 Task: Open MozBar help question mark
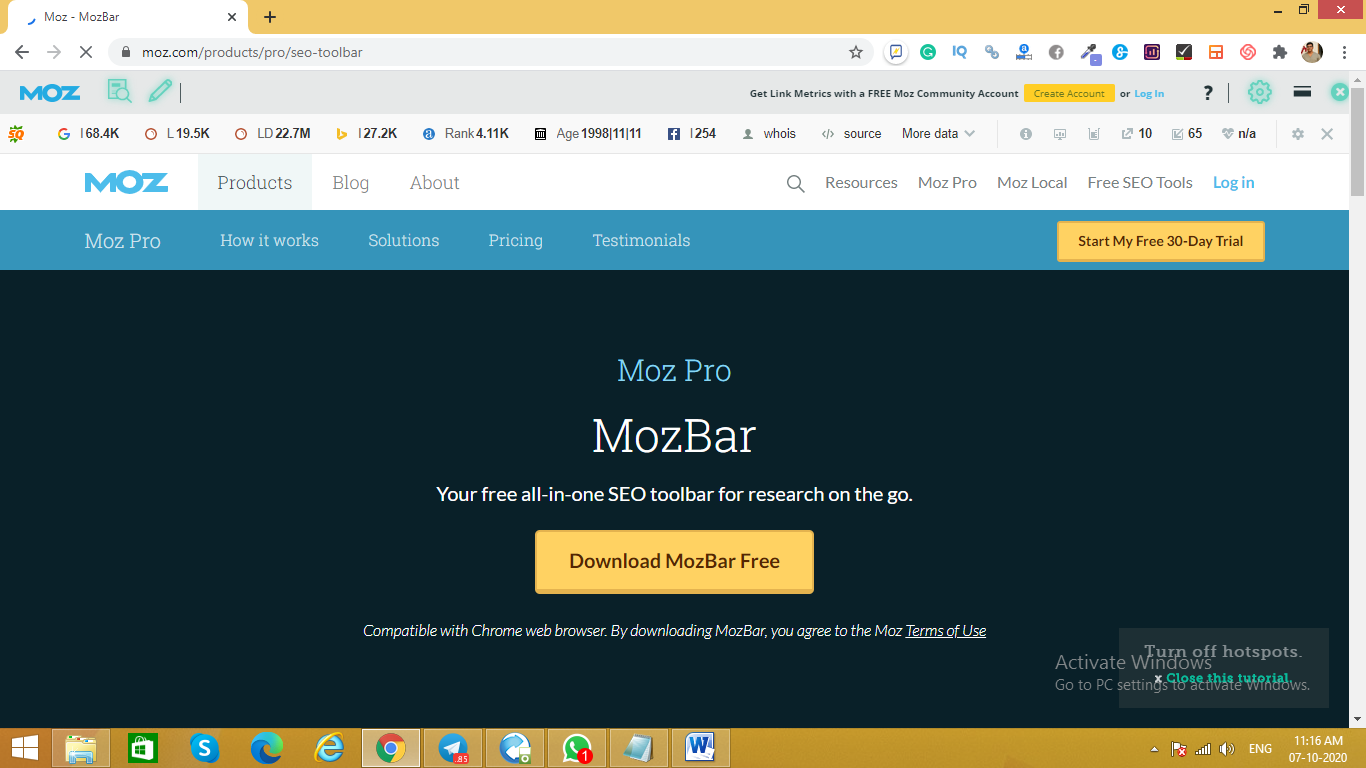1208,93
